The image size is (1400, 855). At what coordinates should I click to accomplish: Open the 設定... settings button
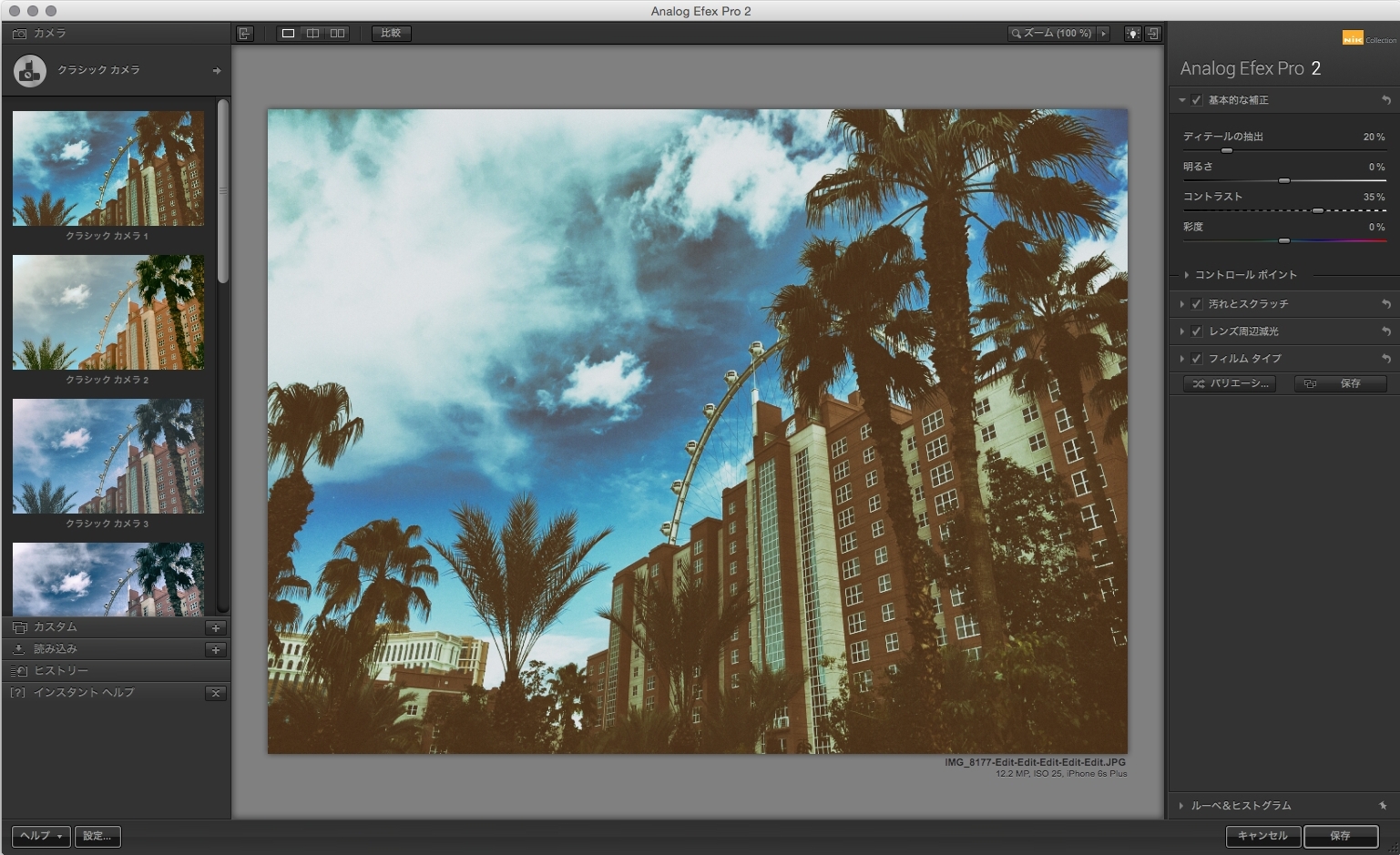coord(97,836)
